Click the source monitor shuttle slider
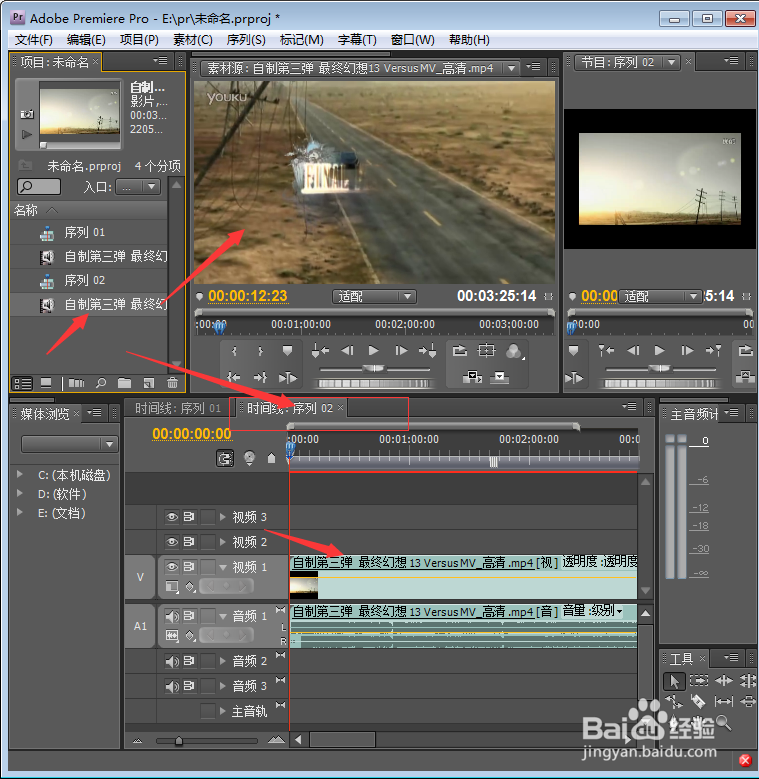This screenshot has width=759, height=779. (374, 369)
